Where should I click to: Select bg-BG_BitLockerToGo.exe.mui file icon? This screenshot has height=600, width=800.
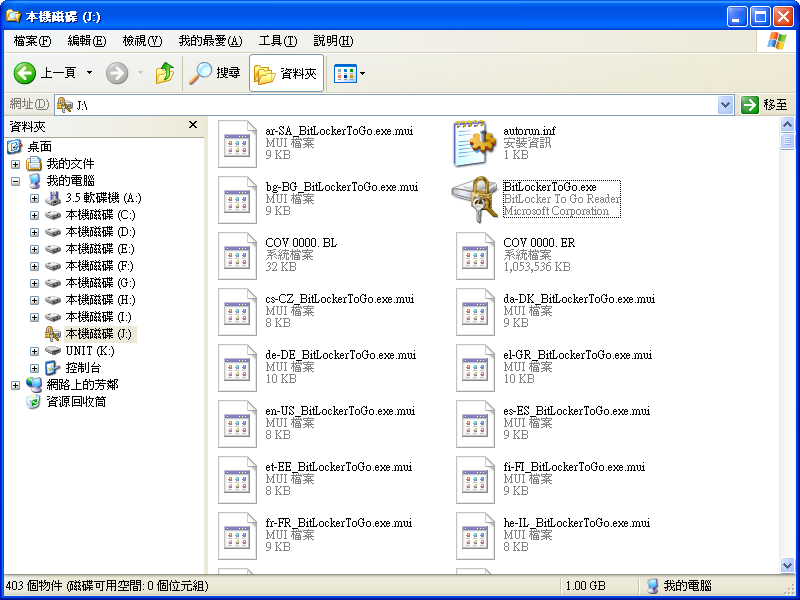pos(237,200)
